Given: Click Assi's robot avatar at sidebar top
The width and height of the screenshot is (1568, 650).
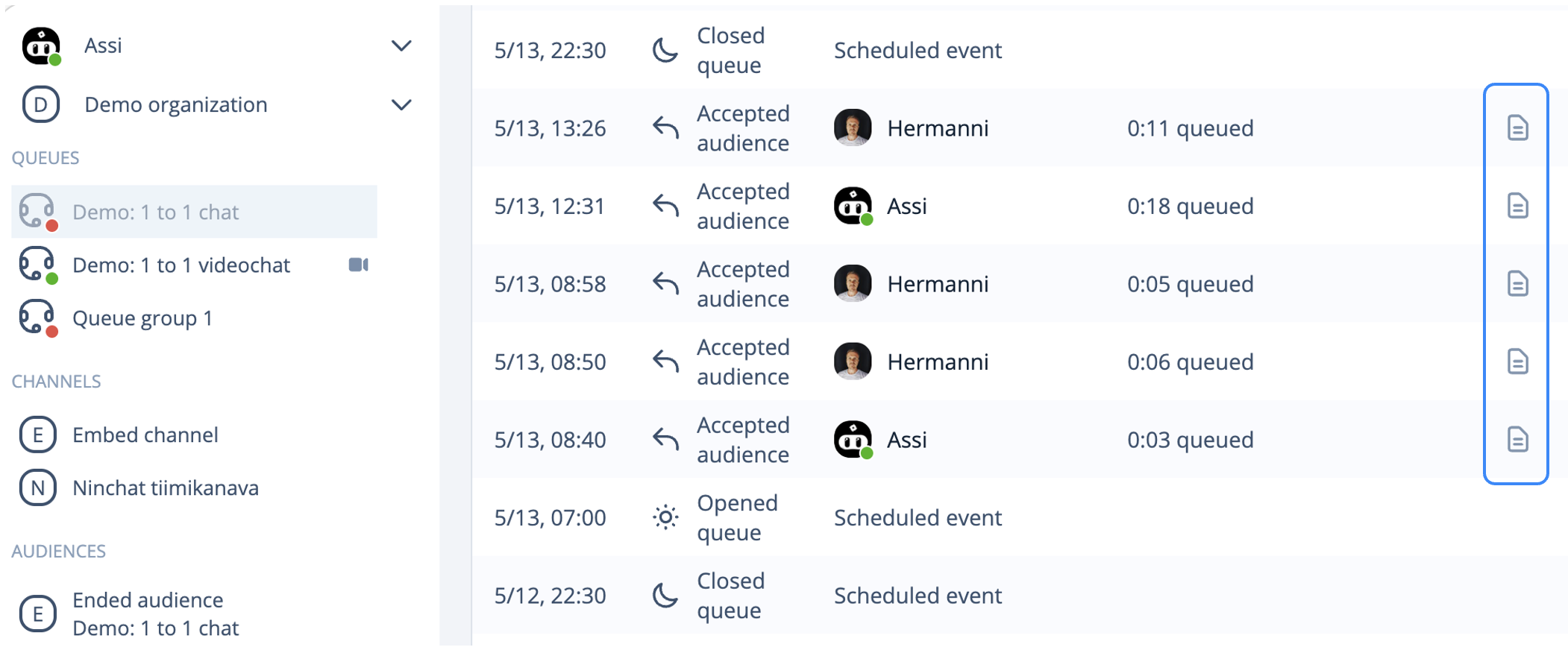Looking at the screenshot, I should pos(41,46).
